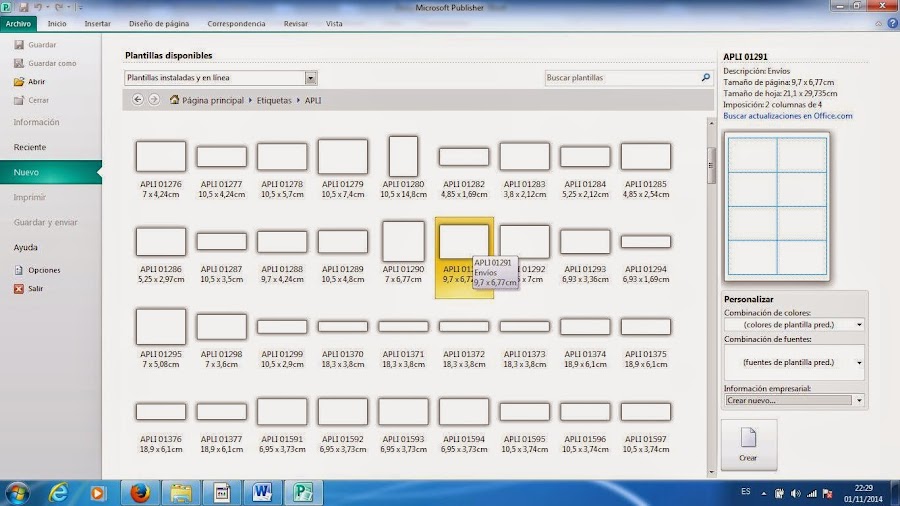Screen dimensions: 900x506
Task: Click the template list scrollbar thumb
Action: pos(711,166)
